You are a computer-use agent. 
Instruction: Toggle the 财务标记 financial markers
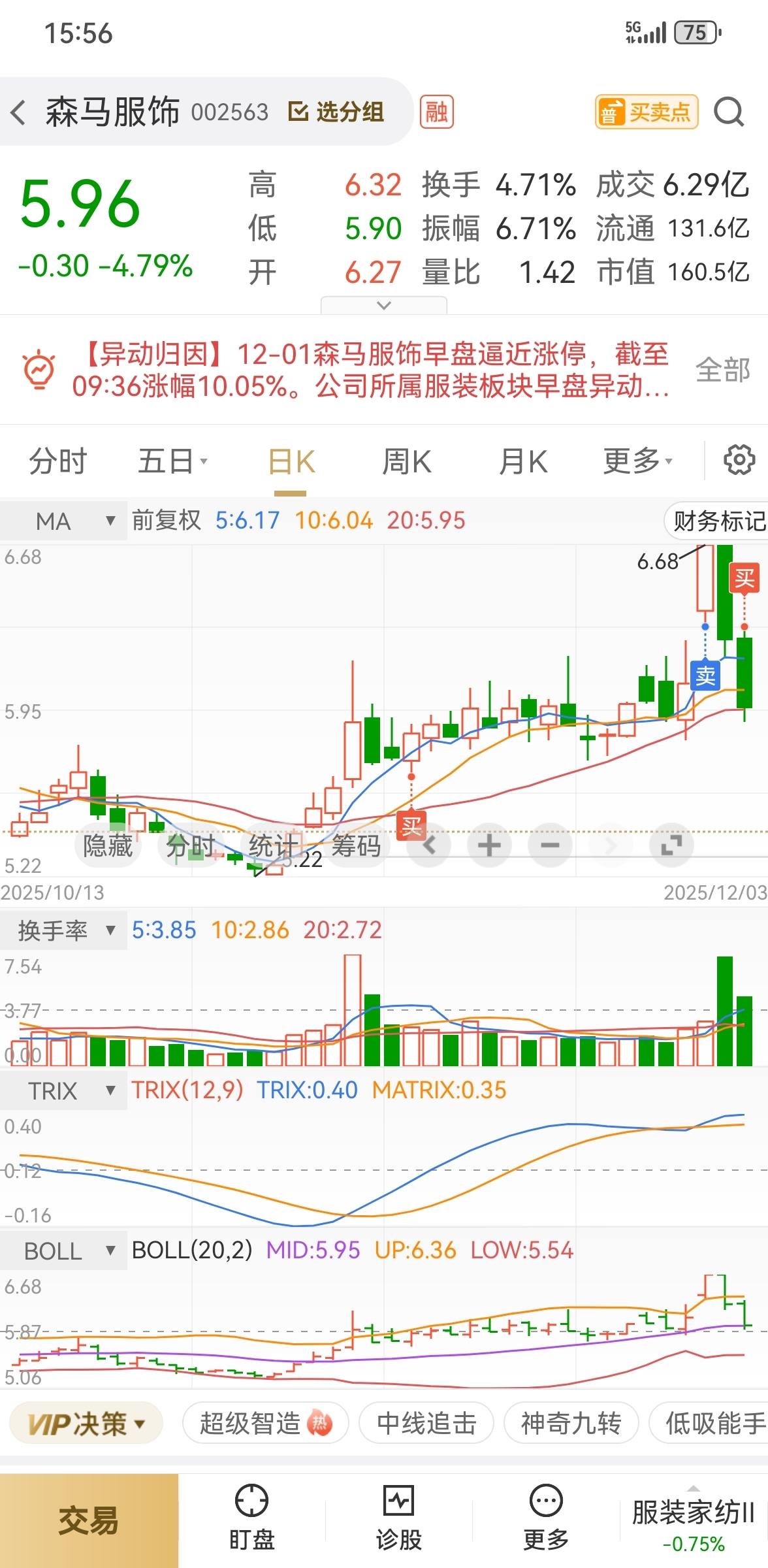(716, 521)
